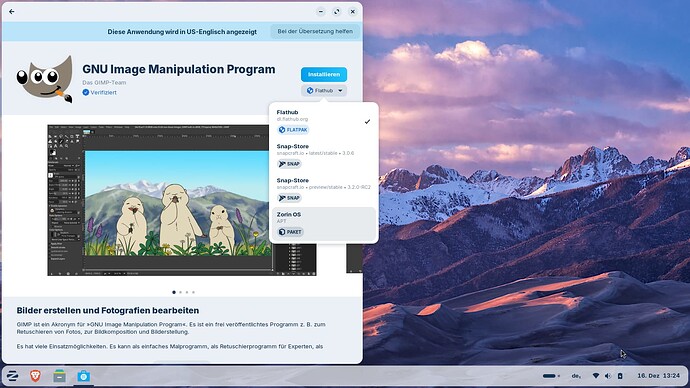Jump to the third screenshot dot

(x=187, y=292)
